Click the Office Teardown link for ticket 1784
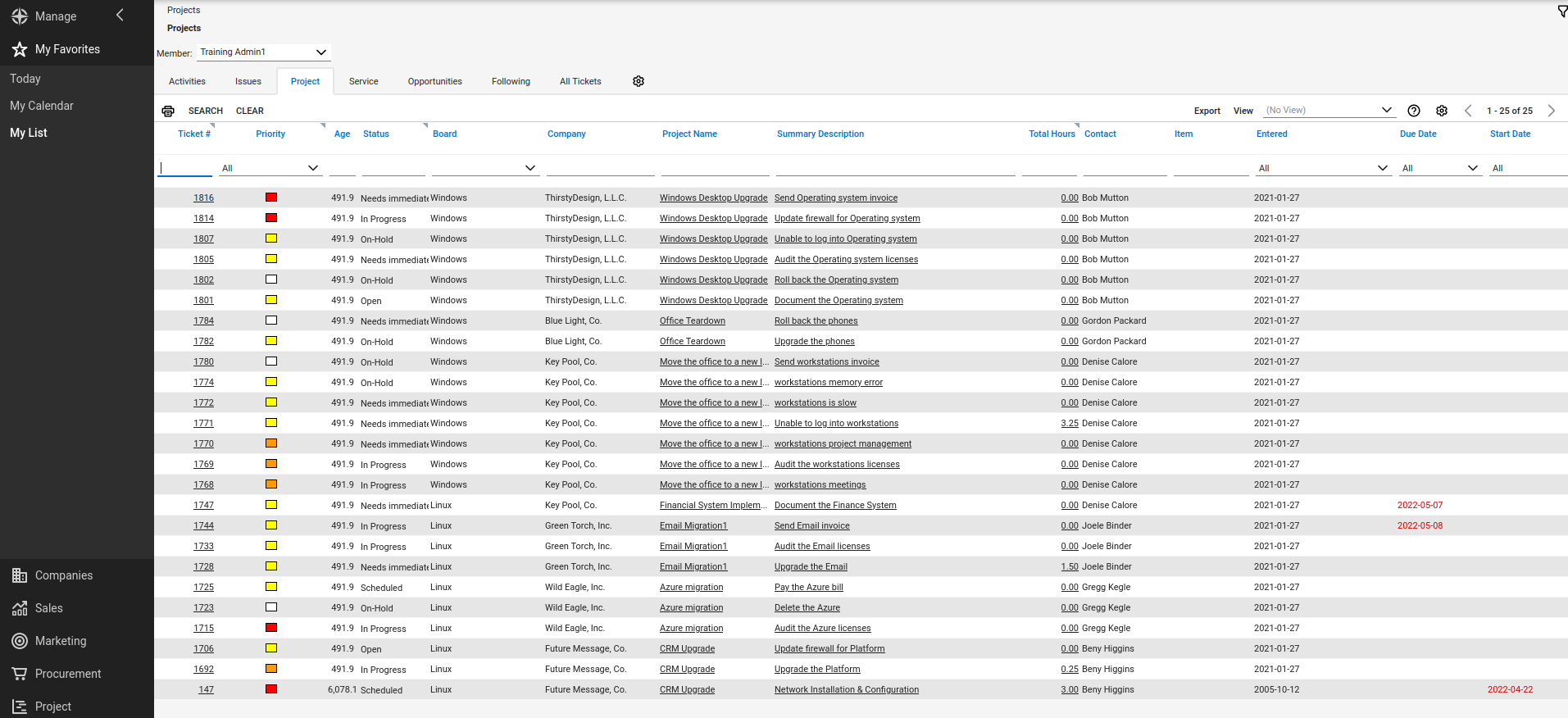Viewport: 1568px width, 718px height. (x=693, y=320)
